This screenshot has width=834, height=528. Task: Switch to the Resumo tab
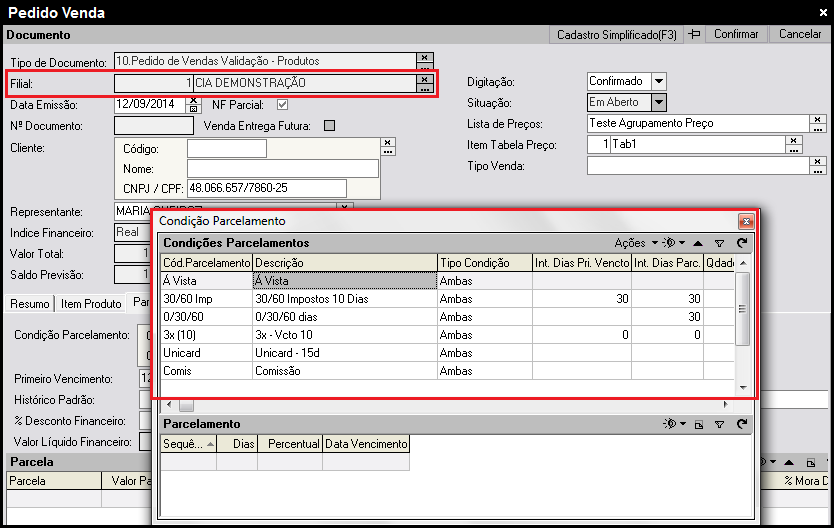pyautogui.click(x=30, y=304)
